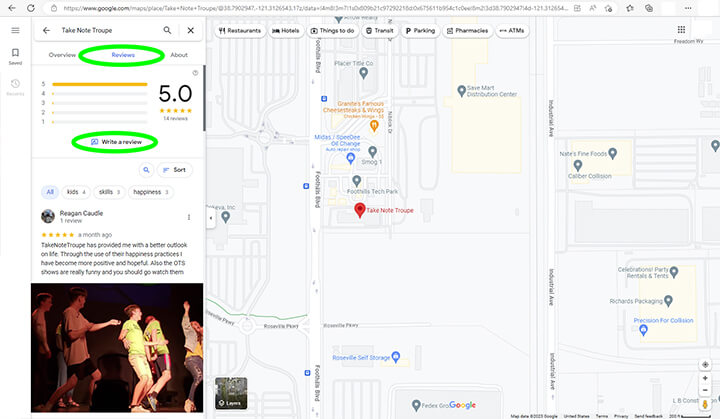Select the Granite's Famous Cheesesteaks restaurant pin
This screenshot has width=720, height=419.
click(x=374, y=126)
